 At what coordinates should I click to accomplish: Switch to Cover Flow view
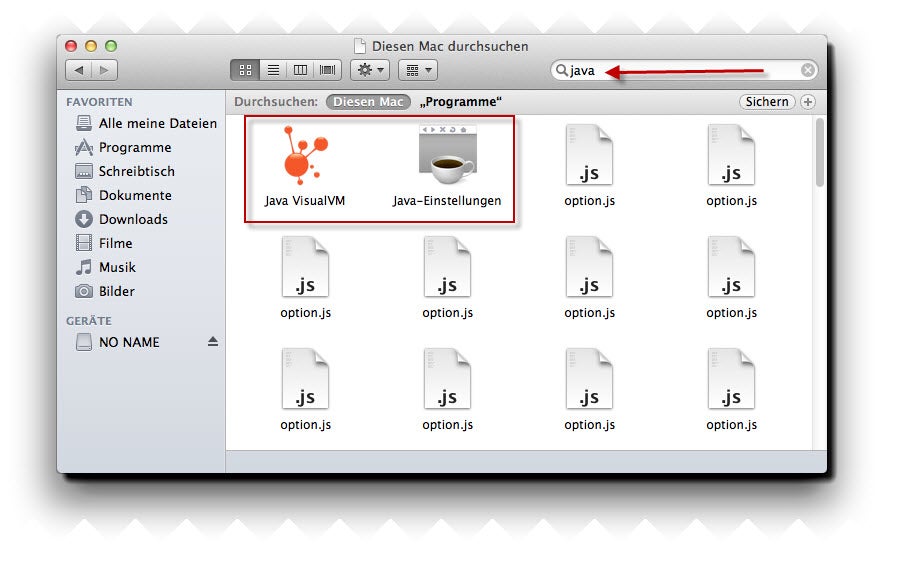point(327,70)
